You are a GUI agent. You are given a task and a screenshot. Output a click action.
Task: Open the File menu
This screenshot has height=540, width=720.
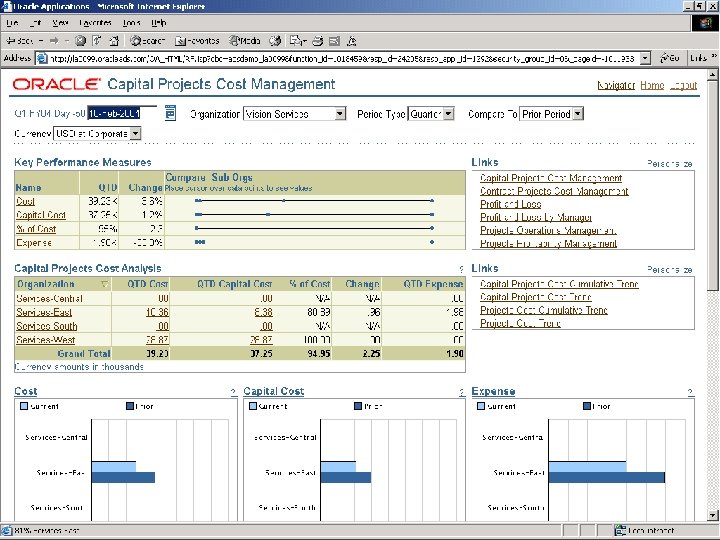click(x=12, y=23)
